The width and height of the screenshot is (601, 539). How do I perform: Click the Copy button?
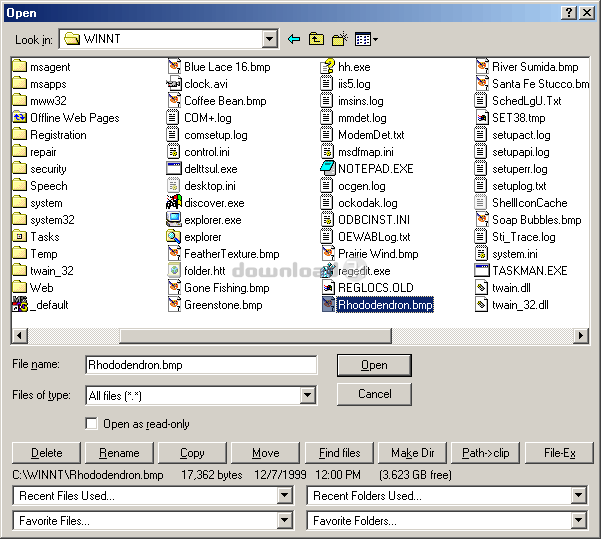tap(192, 453)
